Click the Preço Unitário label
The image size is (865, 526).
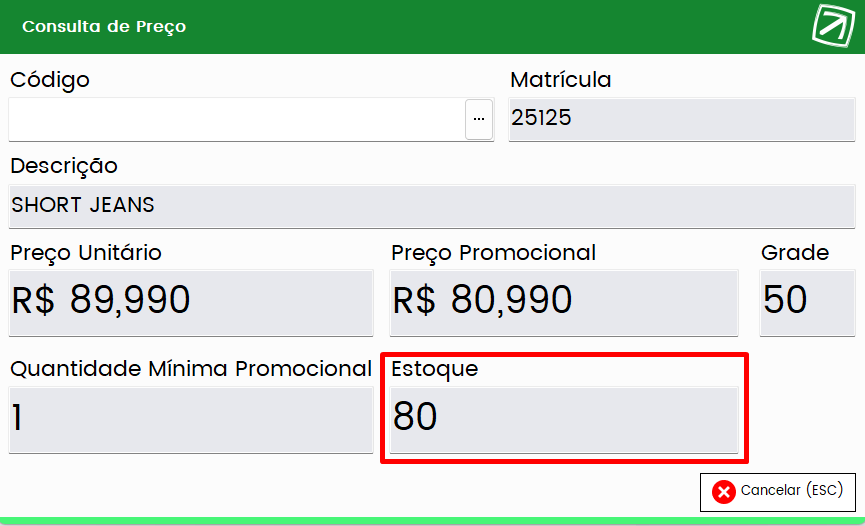tap(86, 253)
